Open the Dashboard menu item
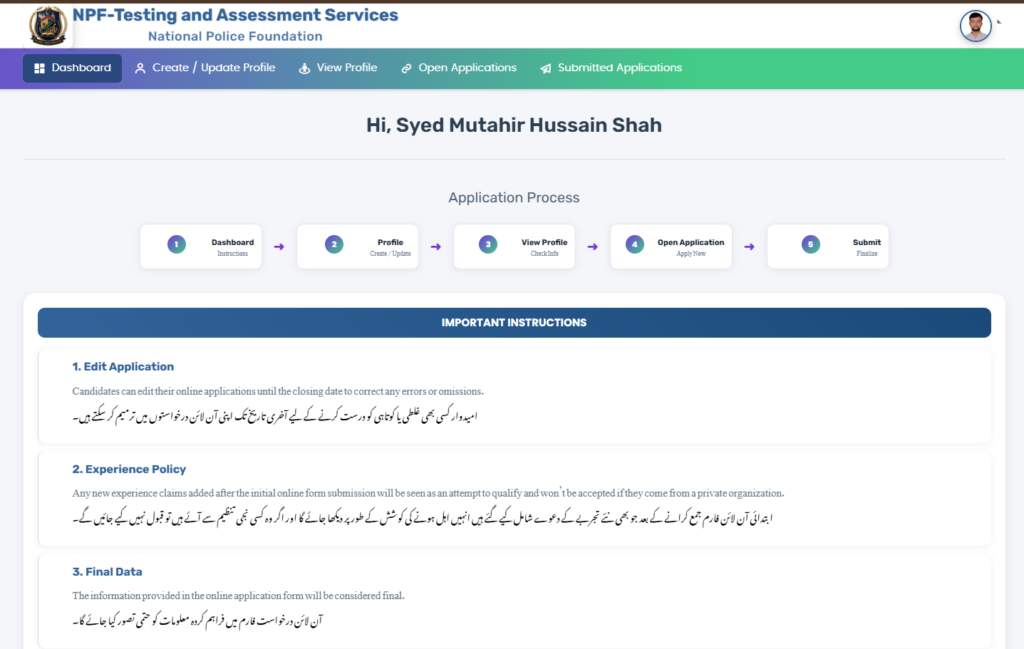Image resolution: width=1024 pixels, height=649 pixels. pyautogui.click(x=72, y=68)
